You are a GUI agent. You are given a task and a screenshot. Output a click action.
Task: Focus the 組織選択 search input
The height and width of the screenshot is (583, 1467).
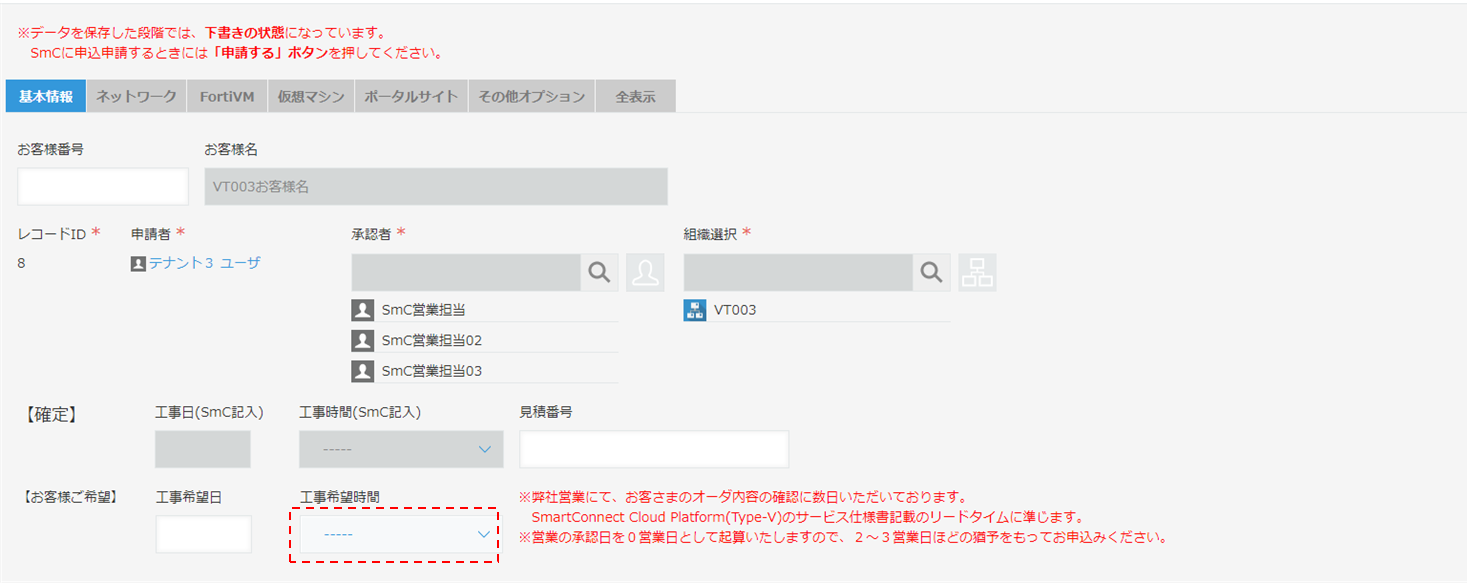click(x=798, y=272)
